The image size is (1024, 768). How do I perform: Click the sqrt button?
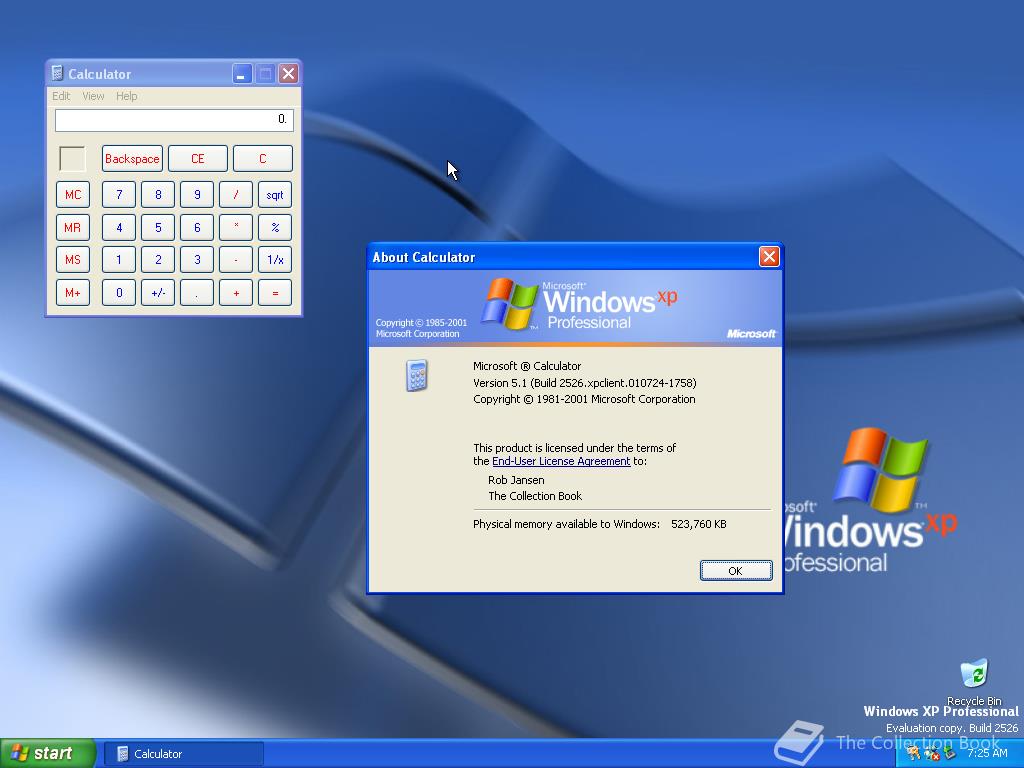click(x=275, y=195)
